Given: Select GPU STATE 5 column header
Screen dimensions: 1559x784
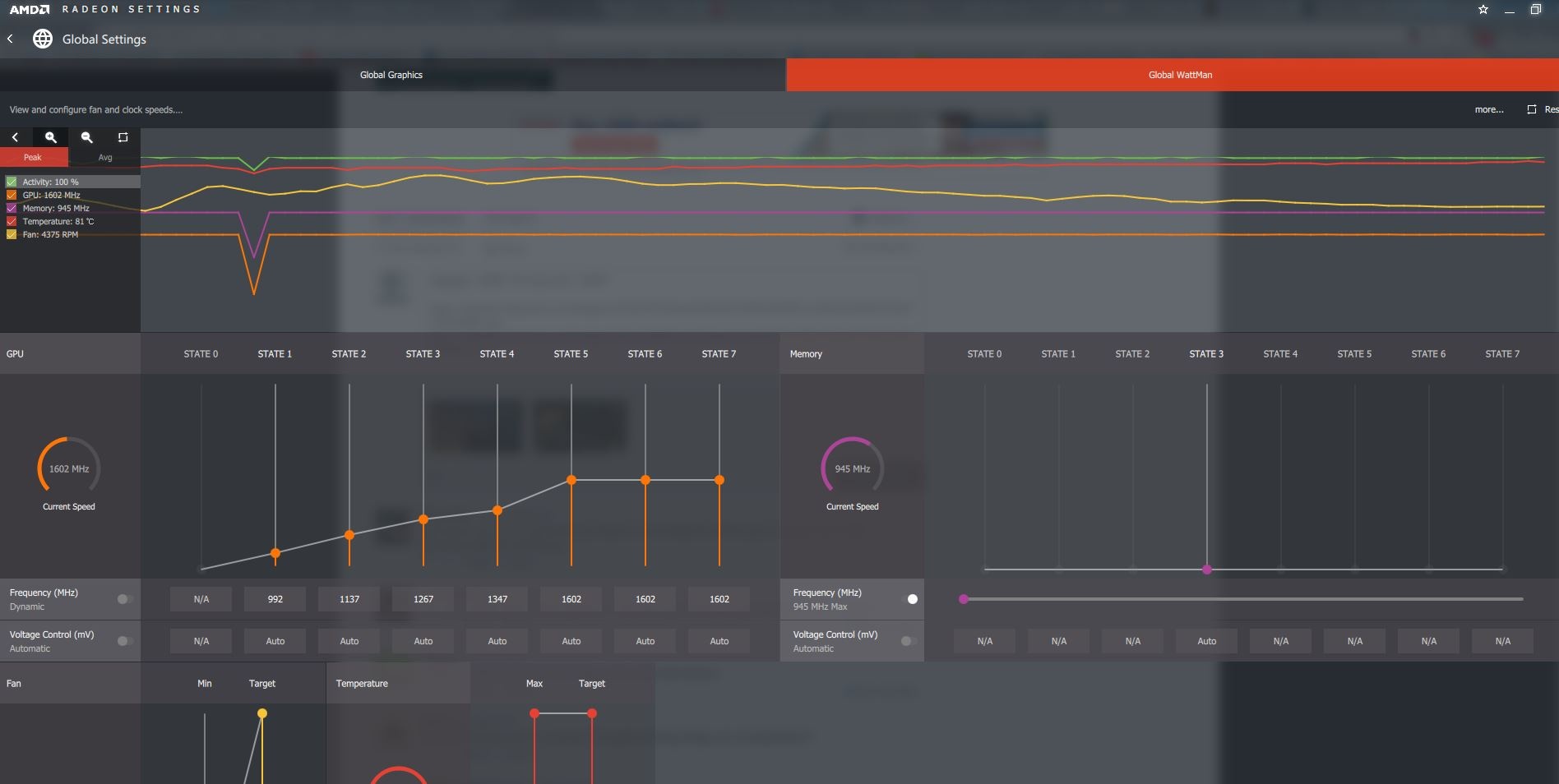Looking at the screenshot, I should [571, 354].
